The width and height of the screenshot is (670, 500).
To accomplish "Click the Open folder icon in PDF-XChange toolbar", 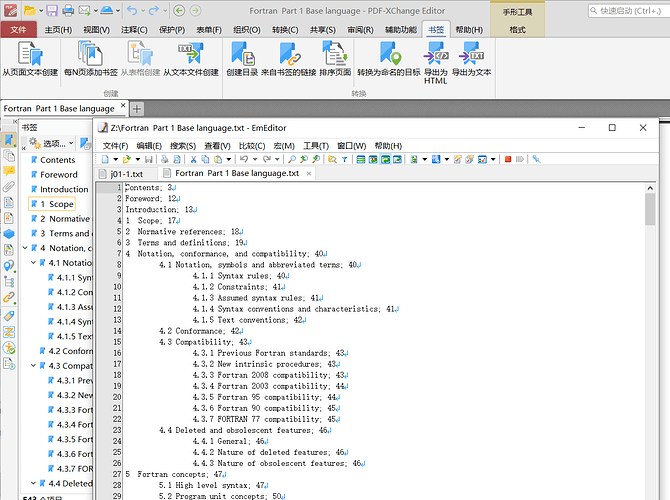I will [x=29, y=10].
